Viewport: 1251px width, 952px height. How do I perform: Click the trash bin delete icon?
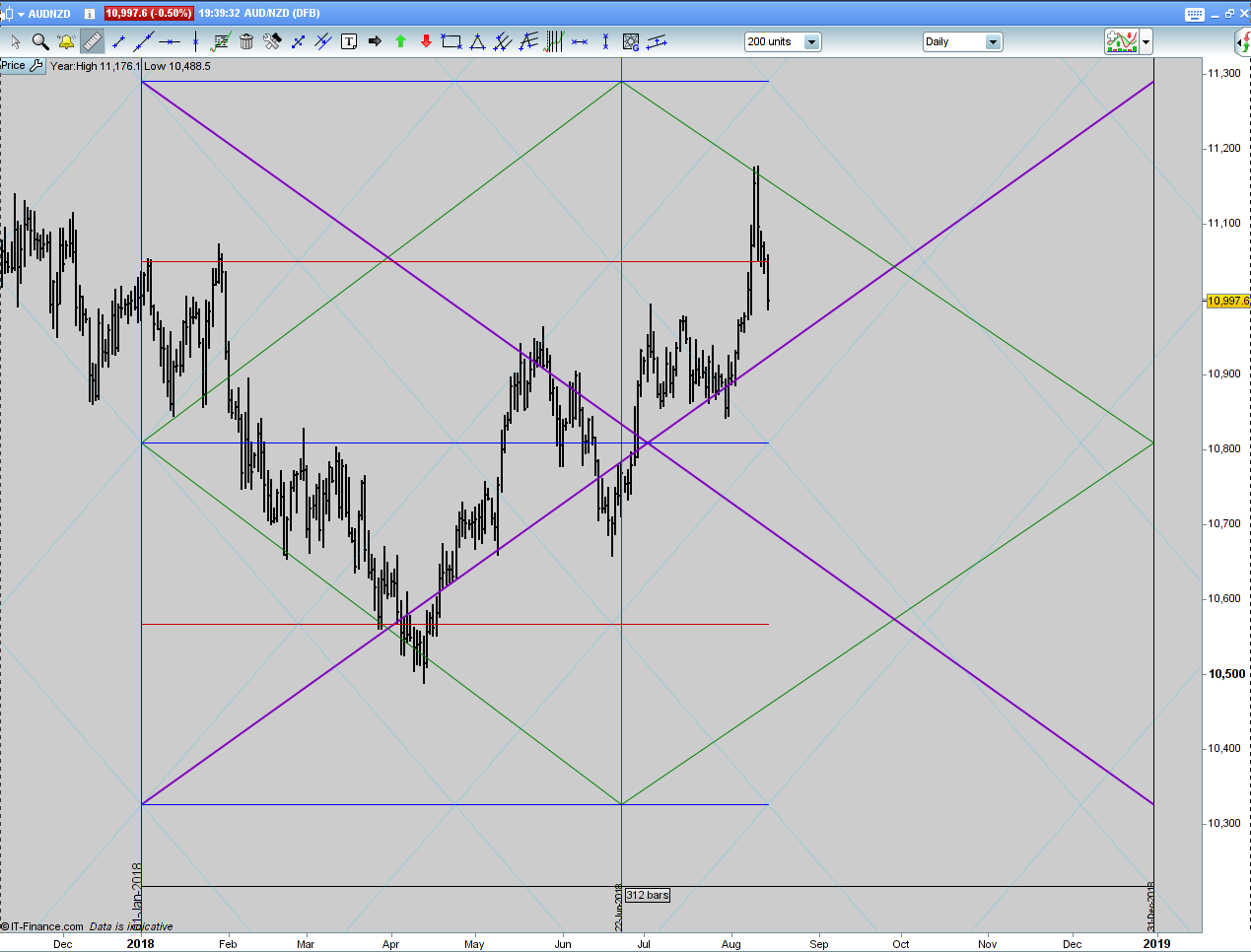(246, 41)
